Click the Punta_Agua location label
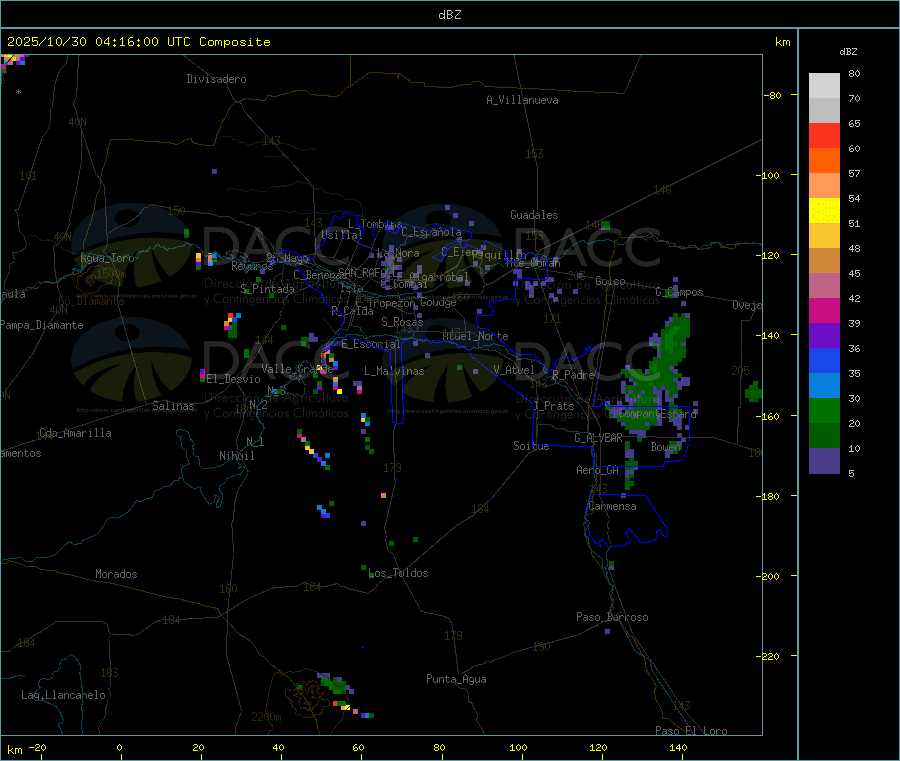Viewport: 900px width, 761px height. click(456, 679)
